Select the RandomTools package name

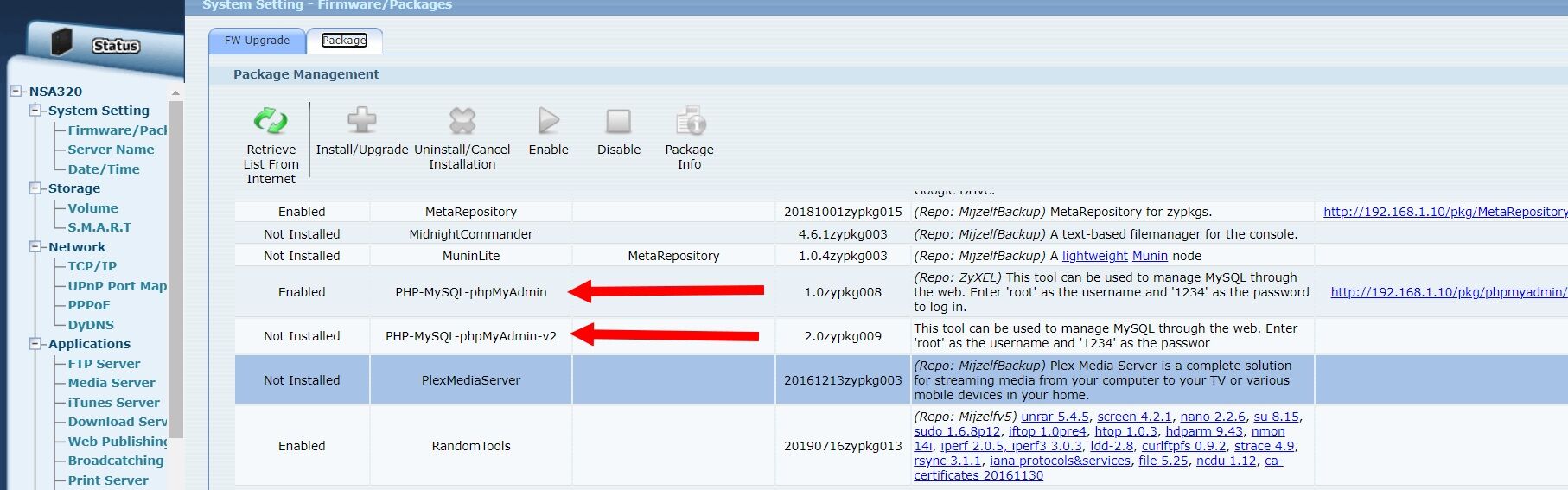point(471,445)
